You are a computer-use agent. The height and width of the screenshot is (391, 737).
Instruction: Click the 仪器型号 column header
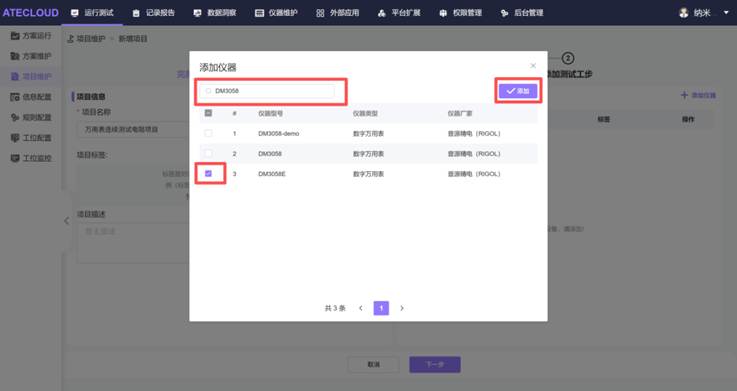(270, 113)
